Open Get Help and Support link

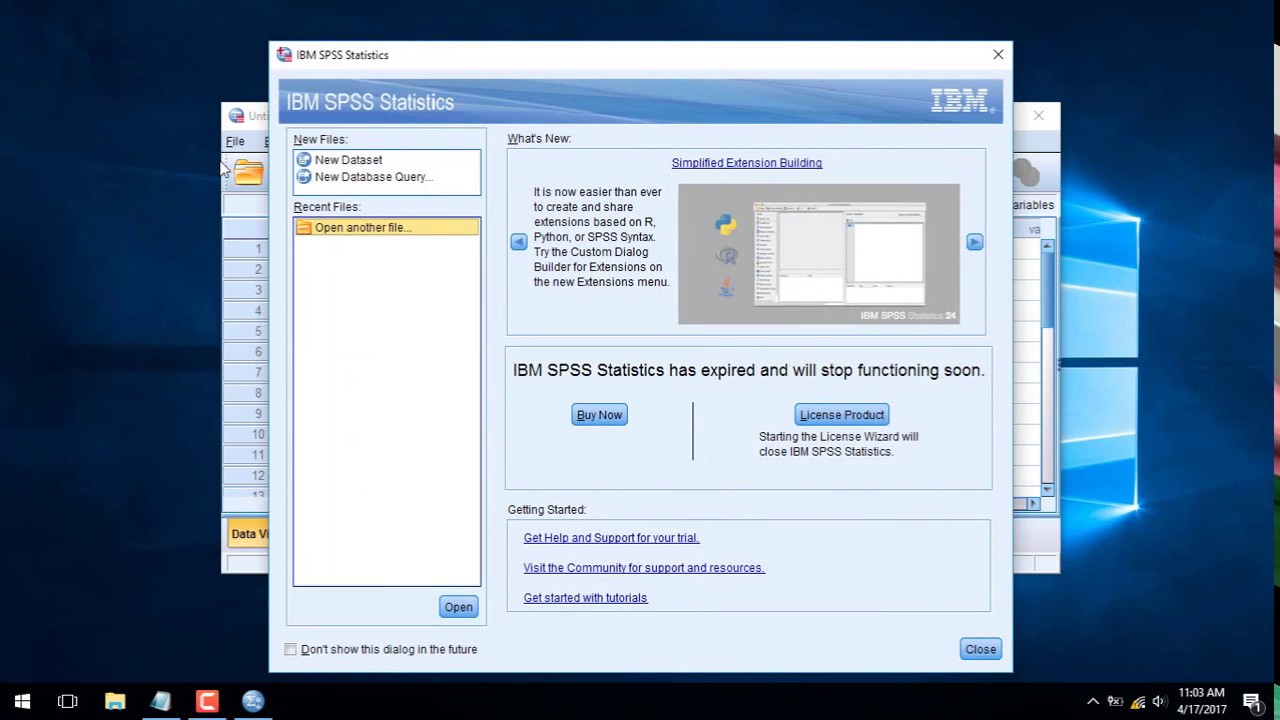pos(611,538)
